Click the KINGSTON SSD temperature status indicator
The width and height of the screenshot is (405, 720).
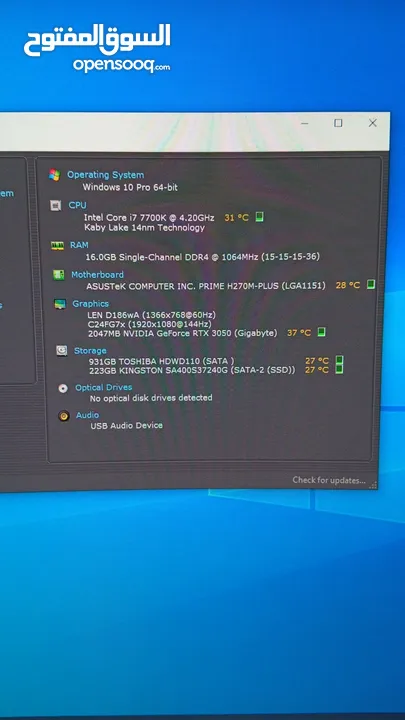coord(339,369)
